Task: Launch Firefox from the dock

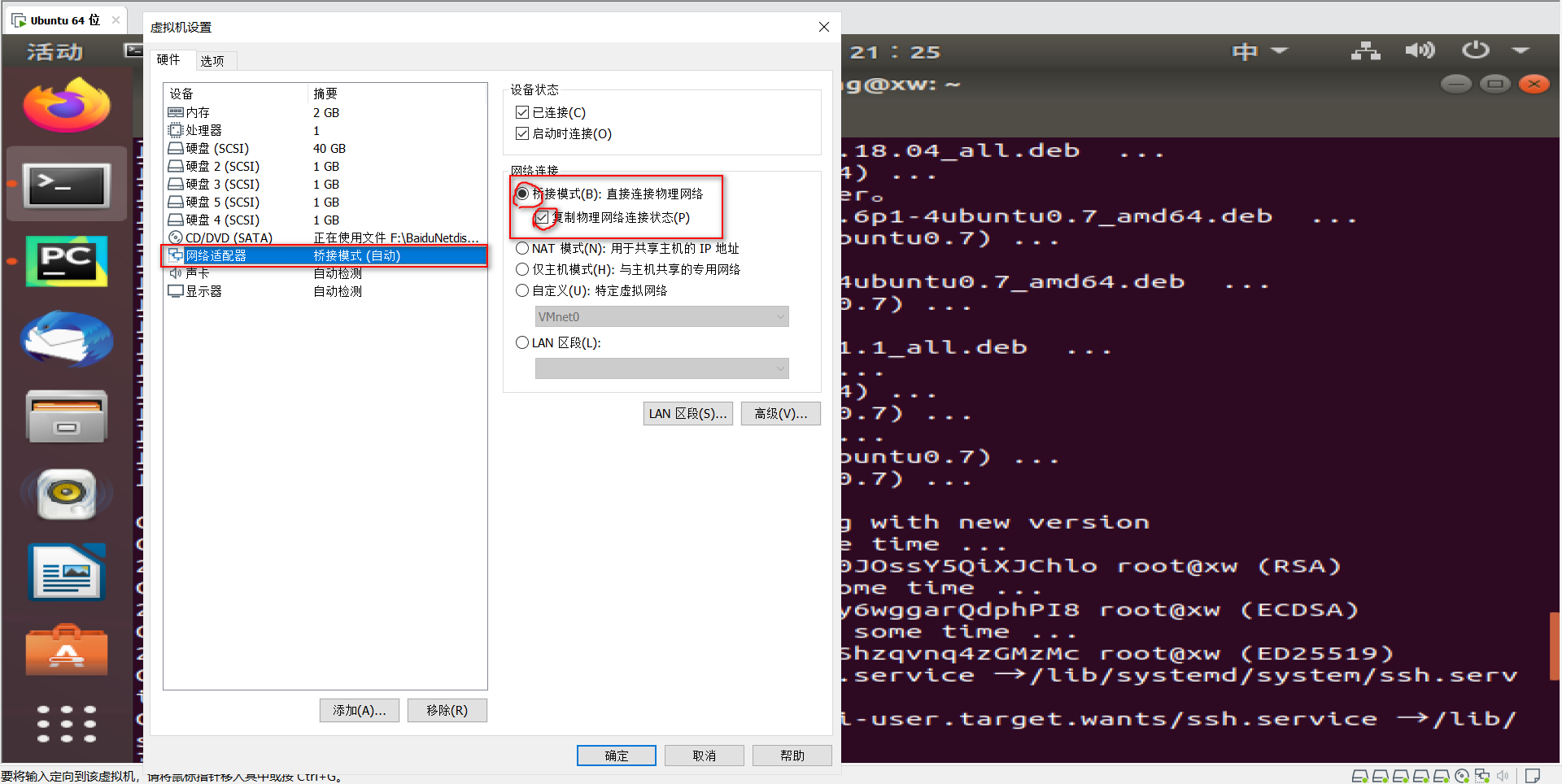Action: (x=65, y=104)
